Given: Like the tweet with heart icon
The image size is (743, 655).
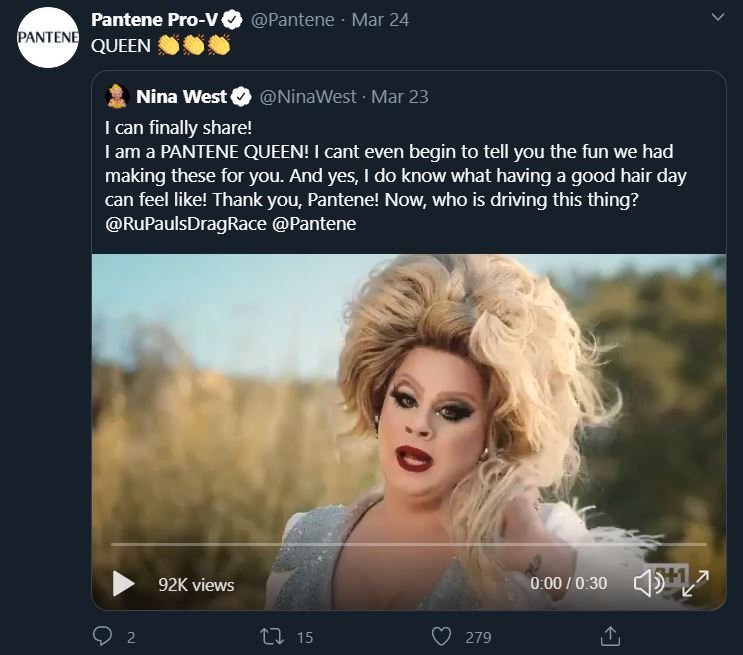Looking at the screenshot, I should click(x=441, y=636).
